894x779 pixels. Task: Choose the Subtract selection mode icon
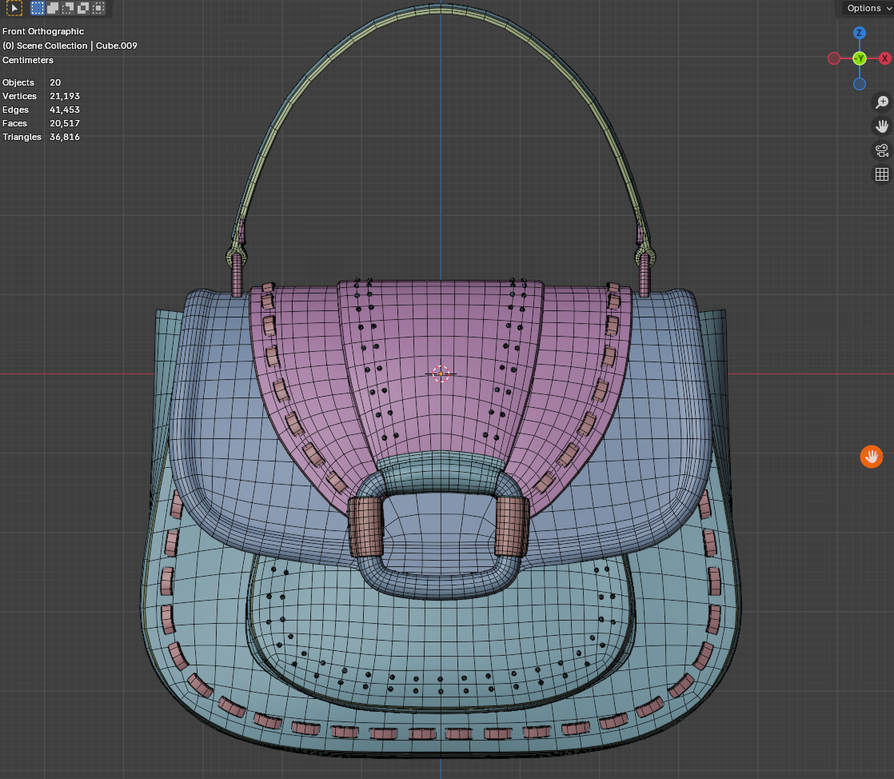[68, 8]
